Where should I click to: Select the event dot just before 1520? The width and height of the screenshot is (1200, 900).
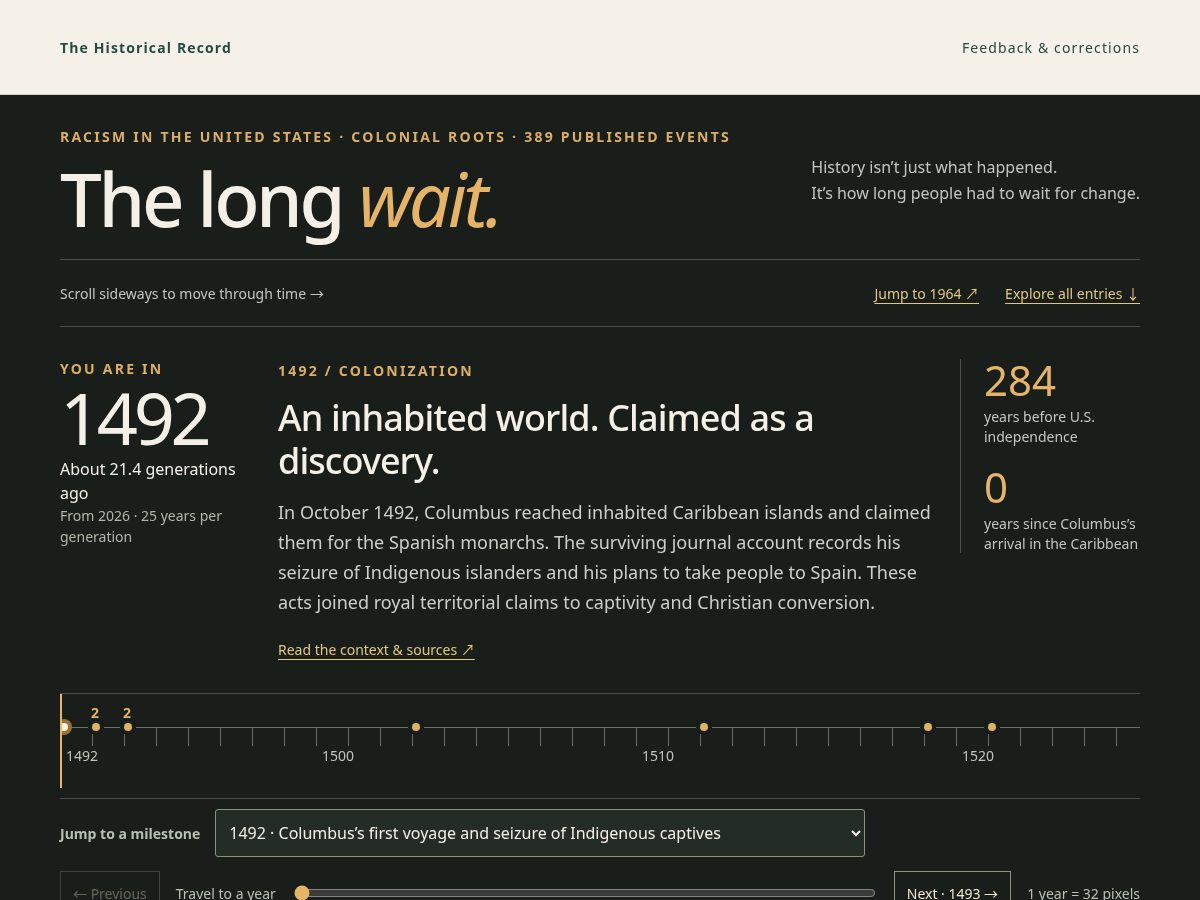click(x=928, y=727)
